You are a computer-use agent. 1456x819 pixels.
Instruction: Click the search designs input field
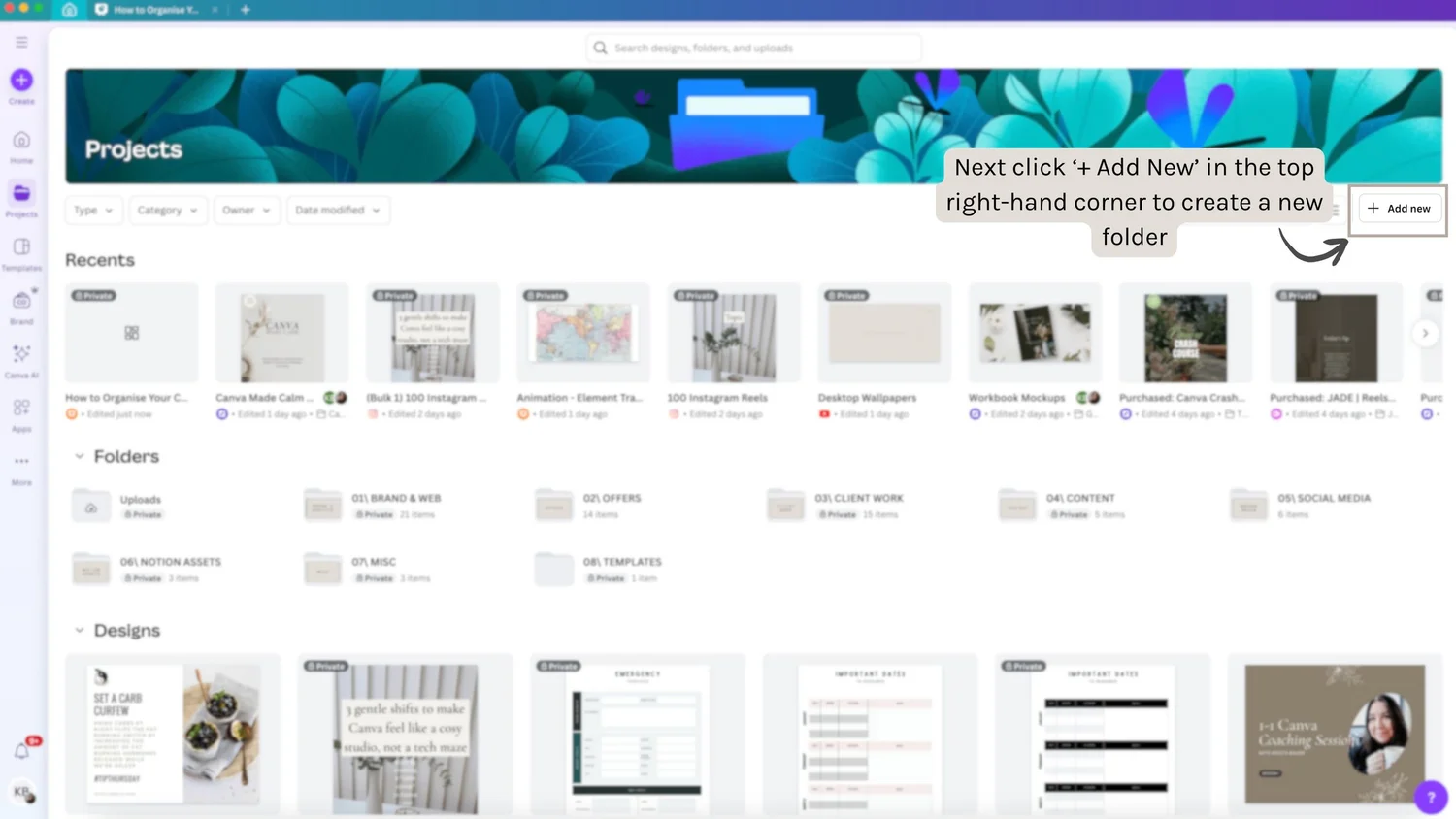[x=753, y=47]
